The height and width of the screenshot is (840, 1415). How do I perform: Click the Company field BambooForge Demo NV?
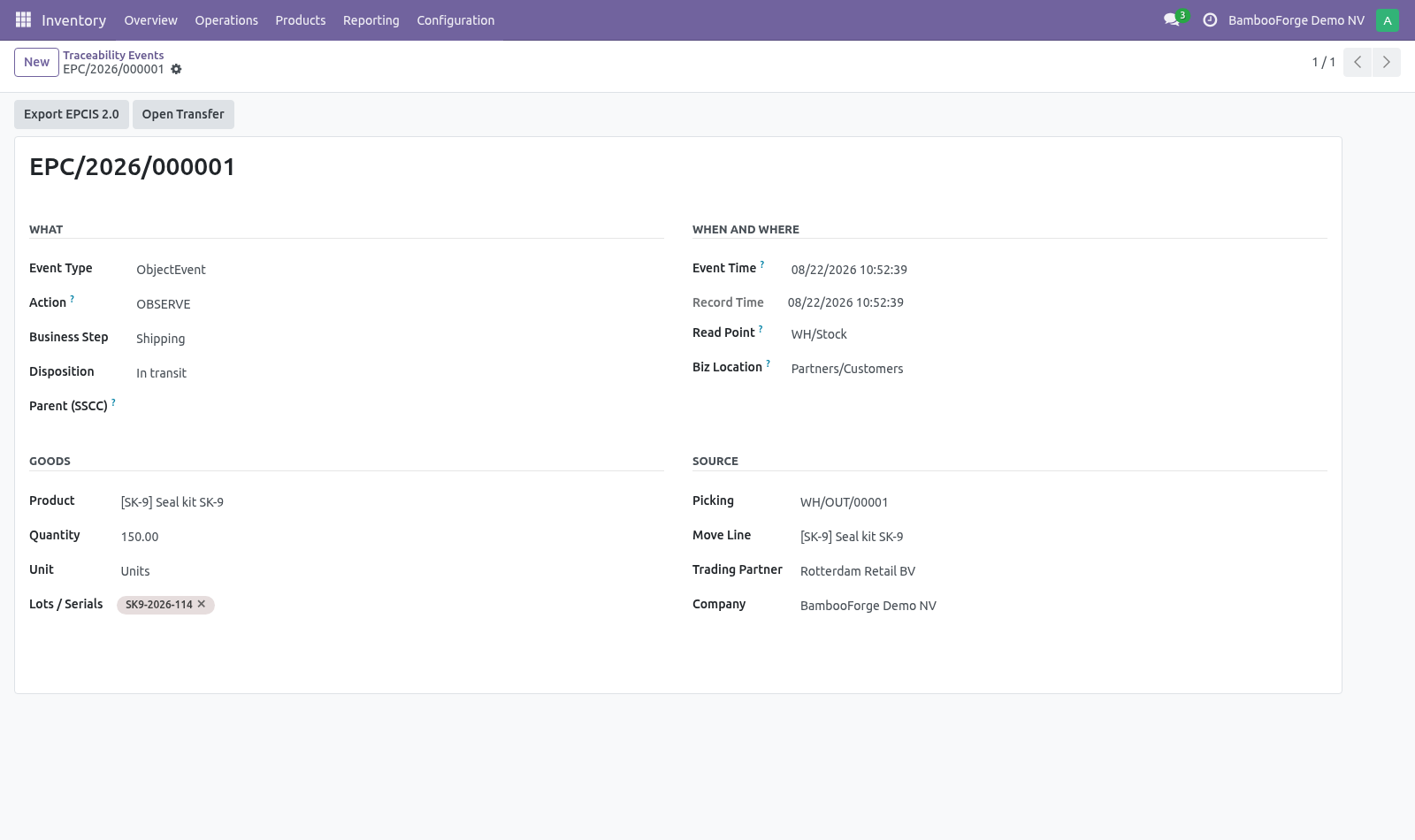pyautogui.click(x=1063, y=606)
